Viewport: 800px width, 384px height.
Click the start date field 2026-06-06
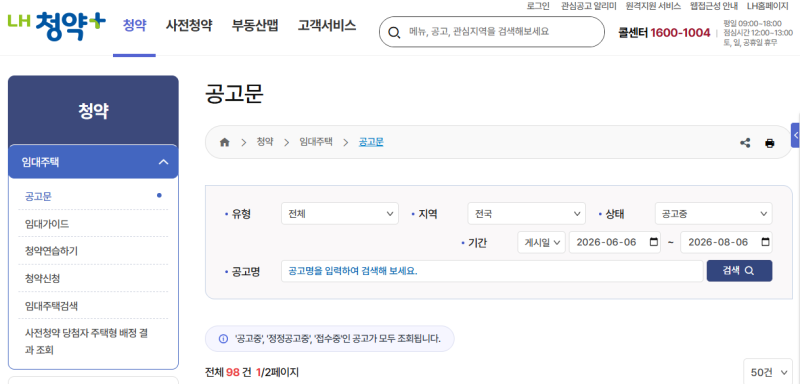tap(615, 242)
